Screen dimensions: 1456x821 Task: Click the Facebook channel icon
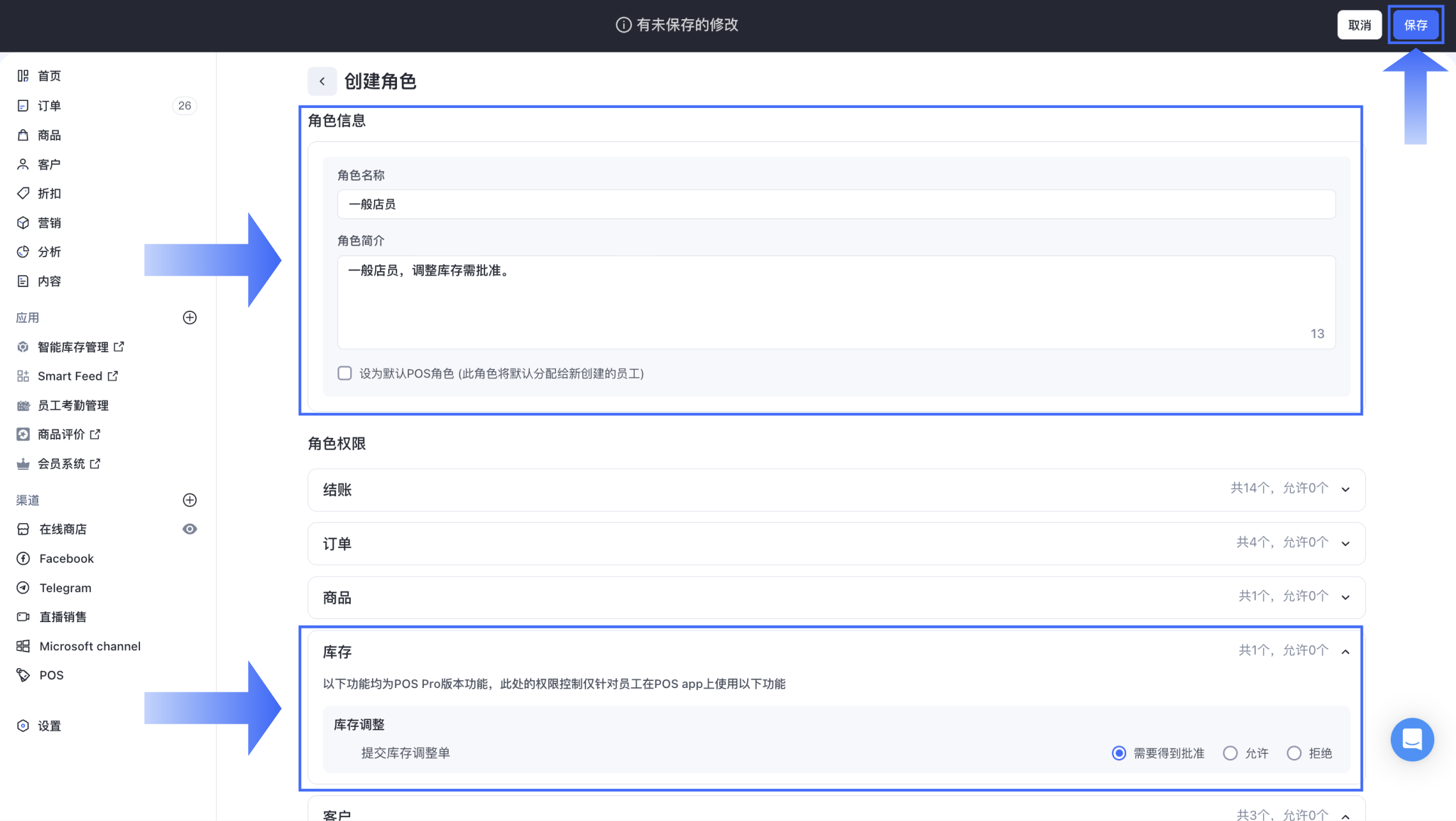pos(23,558)
